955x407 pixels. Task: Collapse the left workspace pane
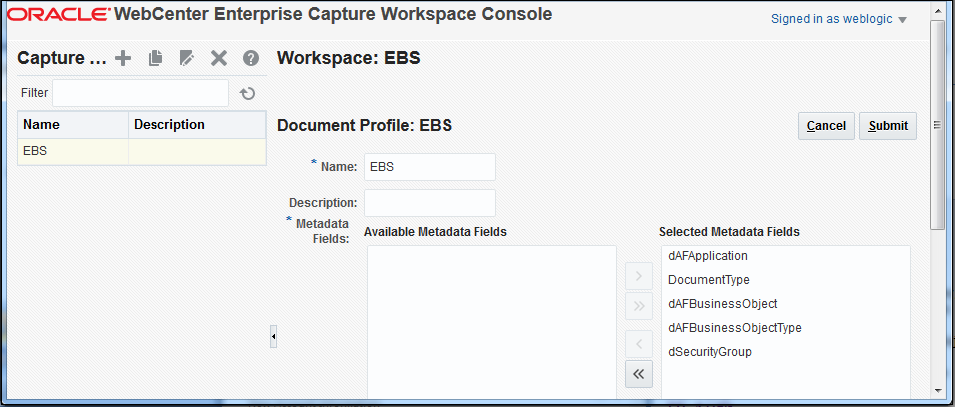(273, 336)
